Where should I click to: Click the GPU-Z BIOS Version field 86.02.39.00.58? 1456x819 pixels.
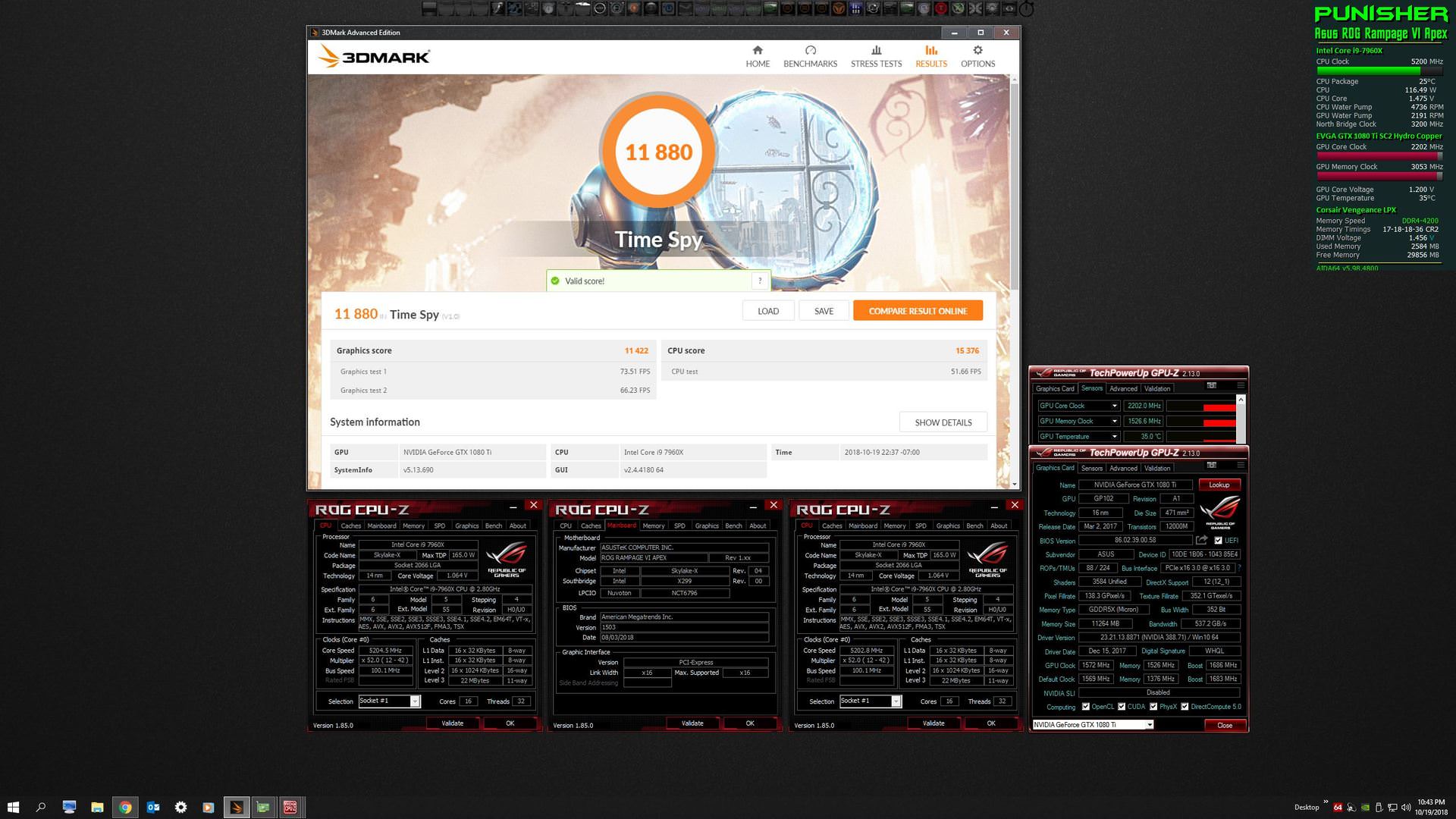1135,541
